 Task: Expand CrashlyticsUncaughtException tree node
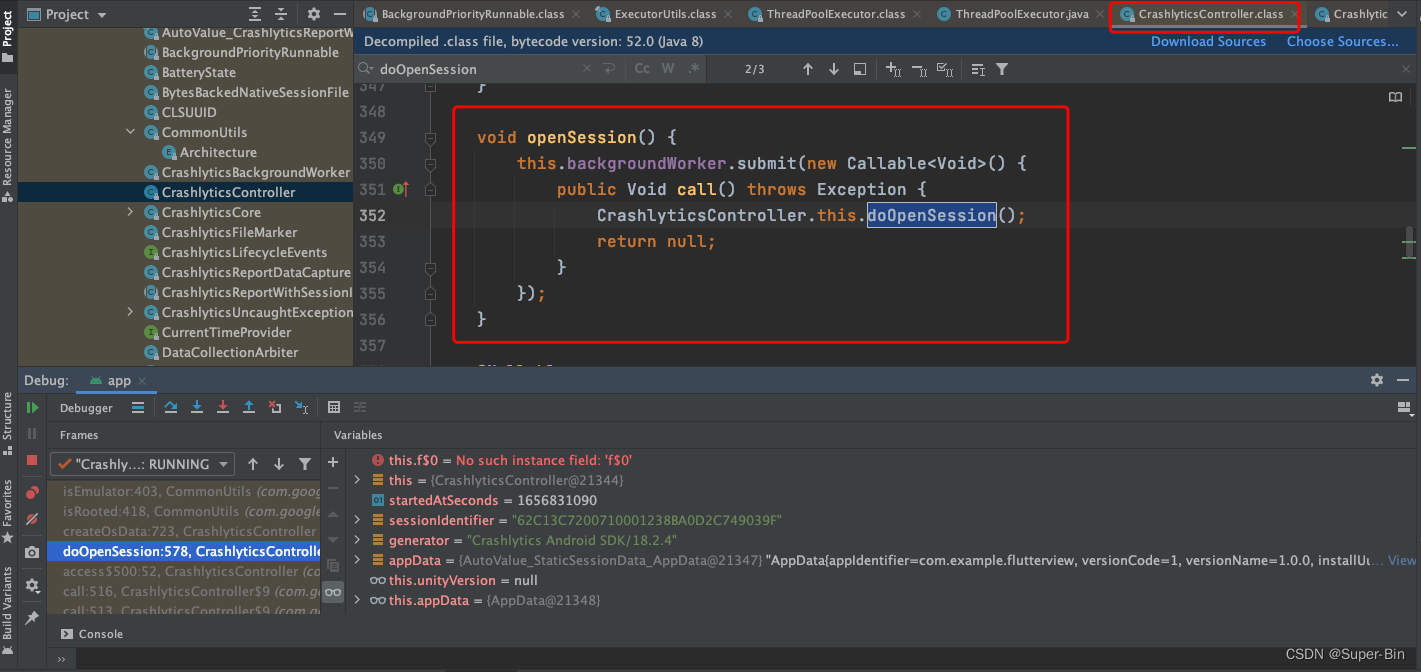[x=130, y=312]
